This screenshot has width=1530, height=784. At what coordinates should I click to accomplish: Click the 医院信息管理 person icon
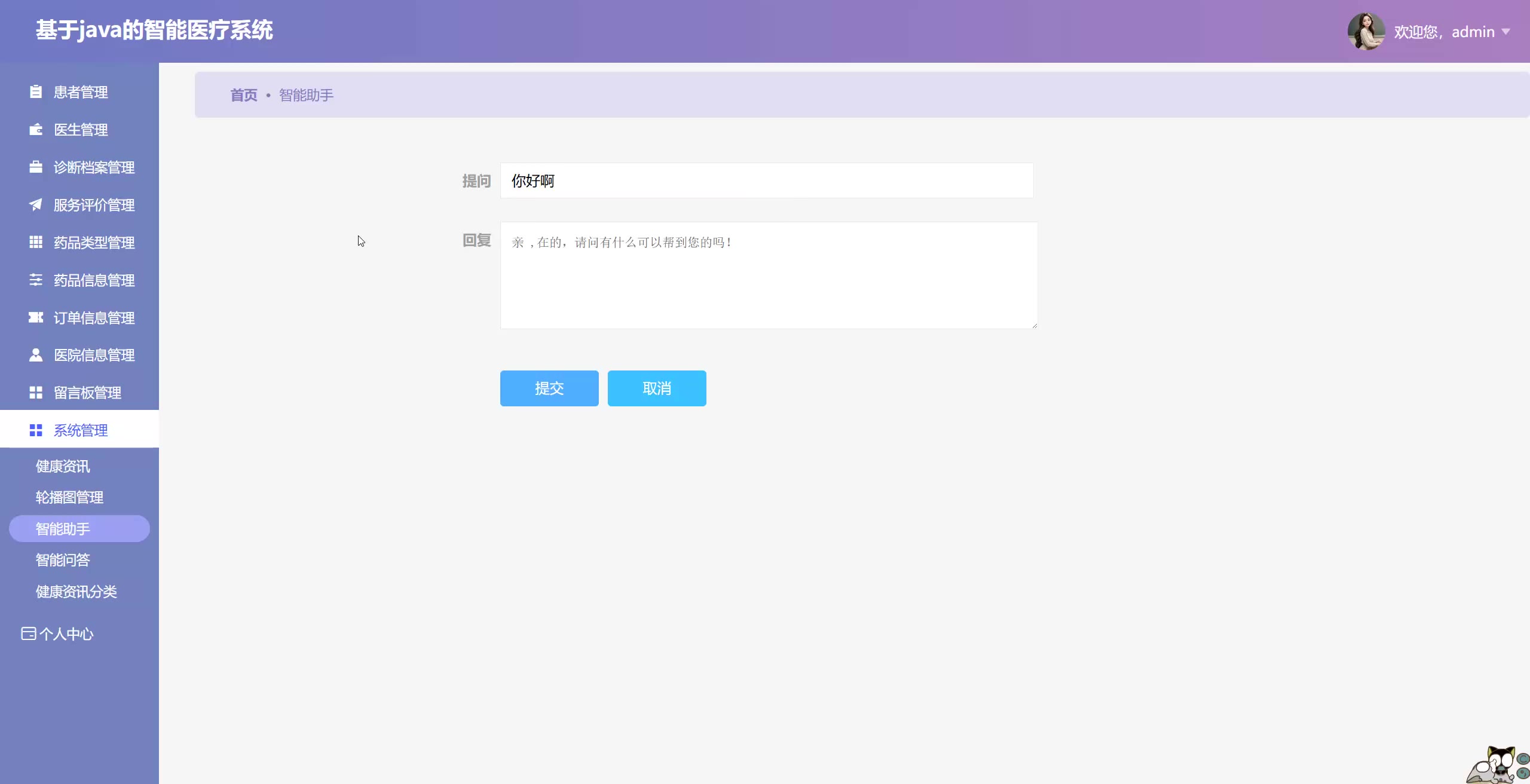pyautogui.click(x=36, y=355)
